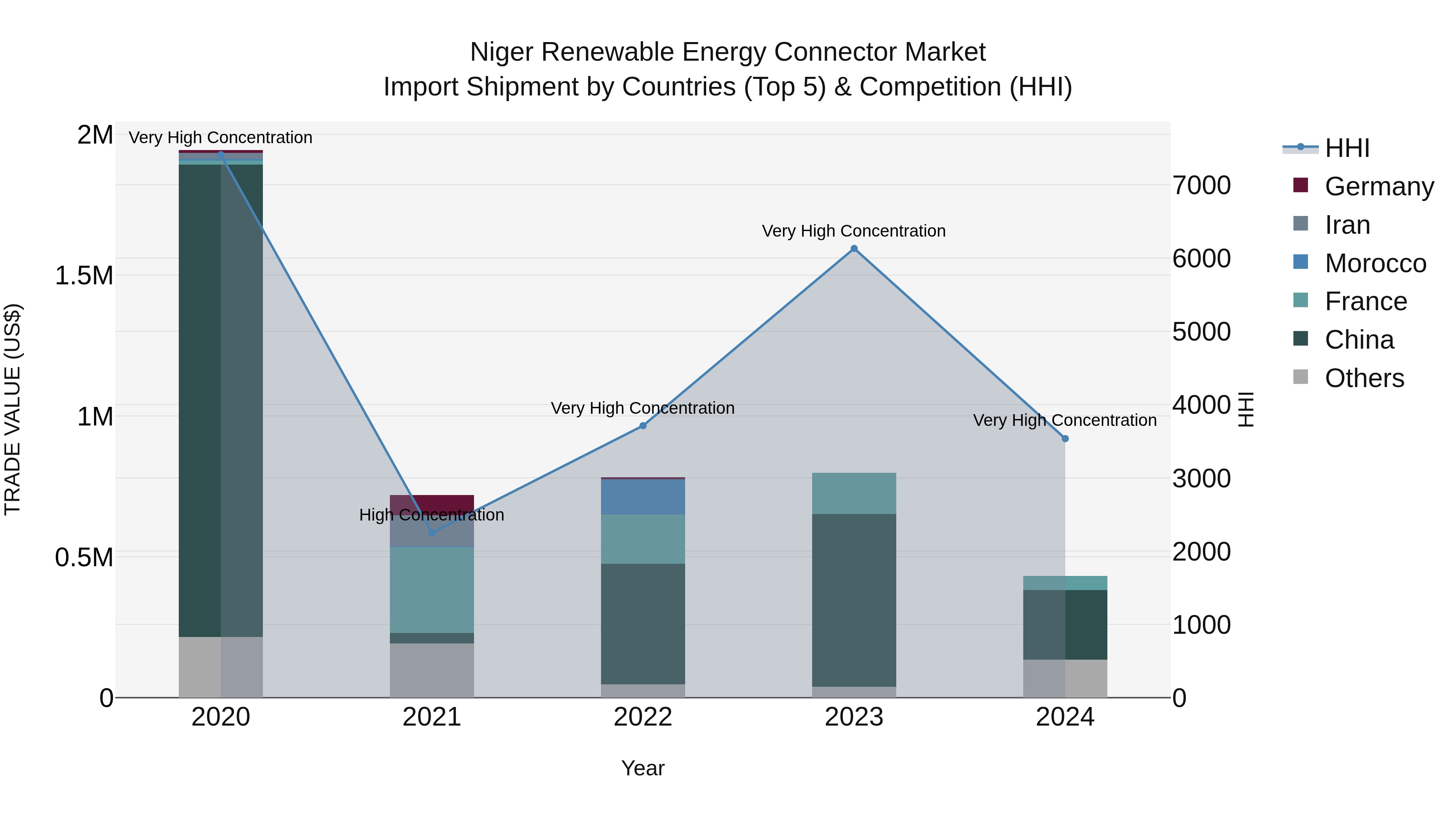Click 'Very High Concentration' label above 2020
Image resolution: width=1456 pixels, height=819 pixels.
pyautogui.click(x=220, y=138)
